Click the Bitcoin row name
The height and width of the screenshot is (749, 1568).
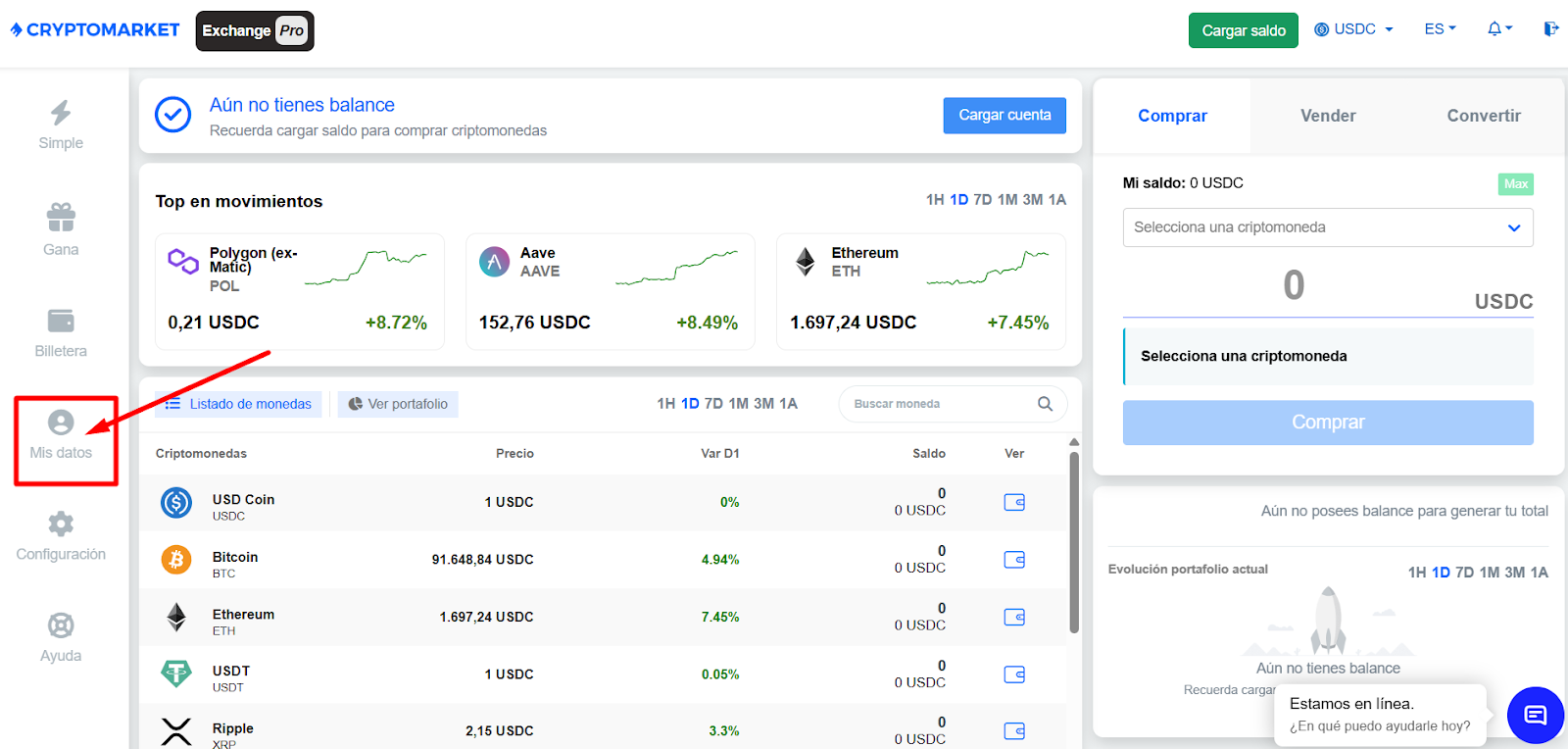pyautogui.click(x=235, y=557)
